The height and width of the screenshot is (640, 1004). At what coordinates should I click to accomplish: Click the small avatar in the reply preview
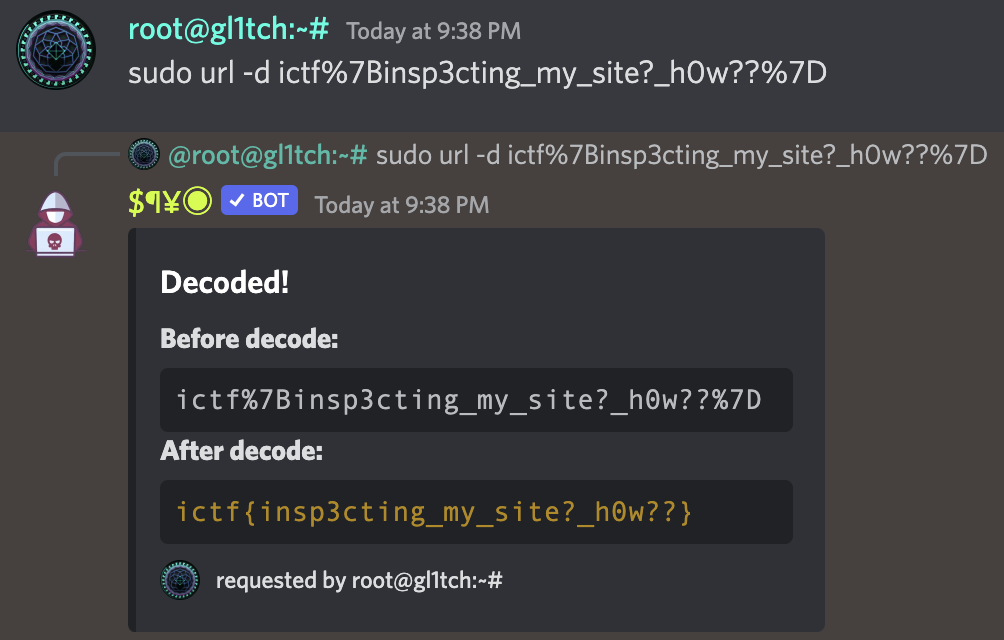[x=144, y=155]
